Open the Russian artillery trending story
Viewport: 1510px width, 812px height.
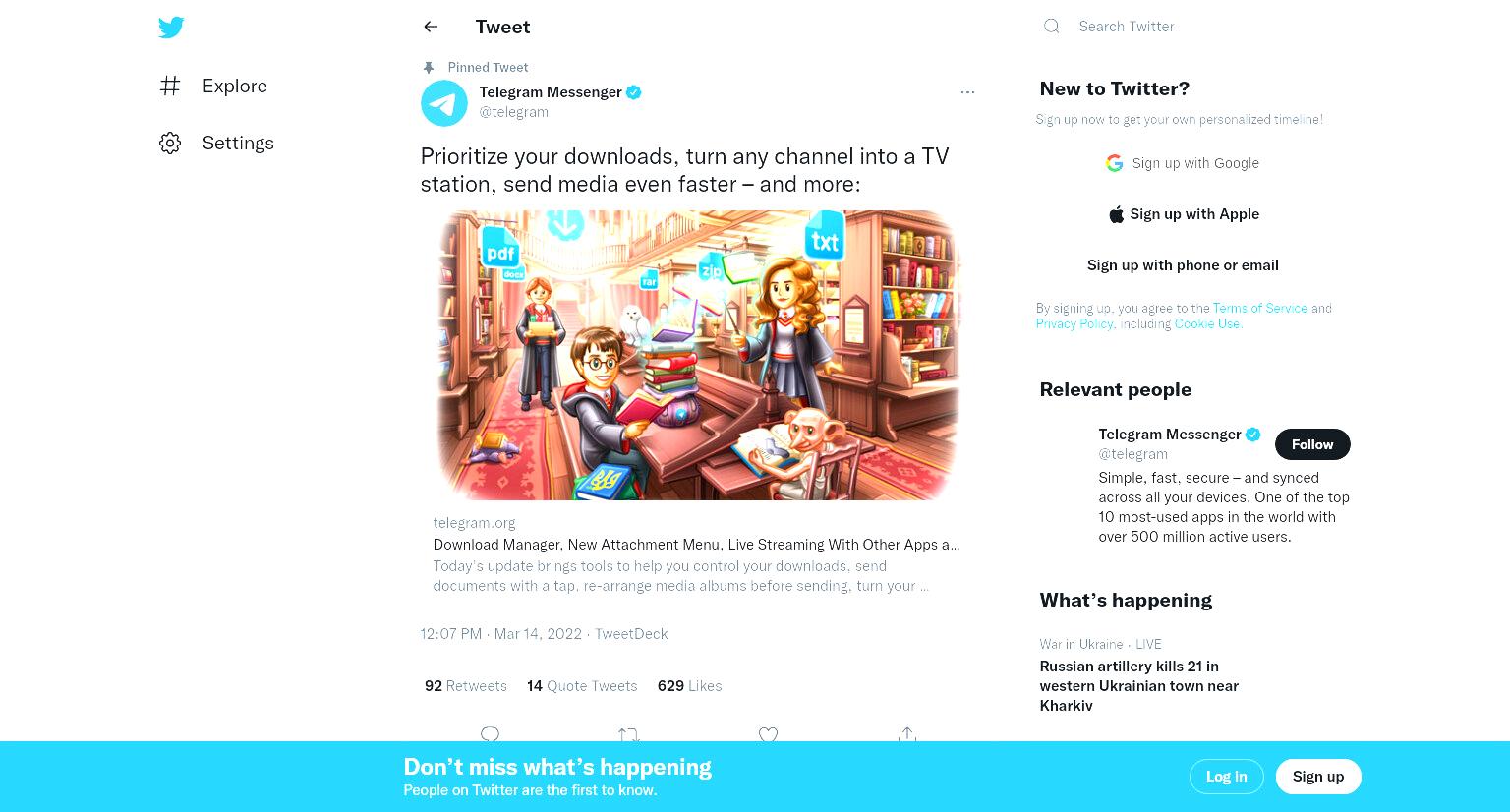[x=1138, y=685]
